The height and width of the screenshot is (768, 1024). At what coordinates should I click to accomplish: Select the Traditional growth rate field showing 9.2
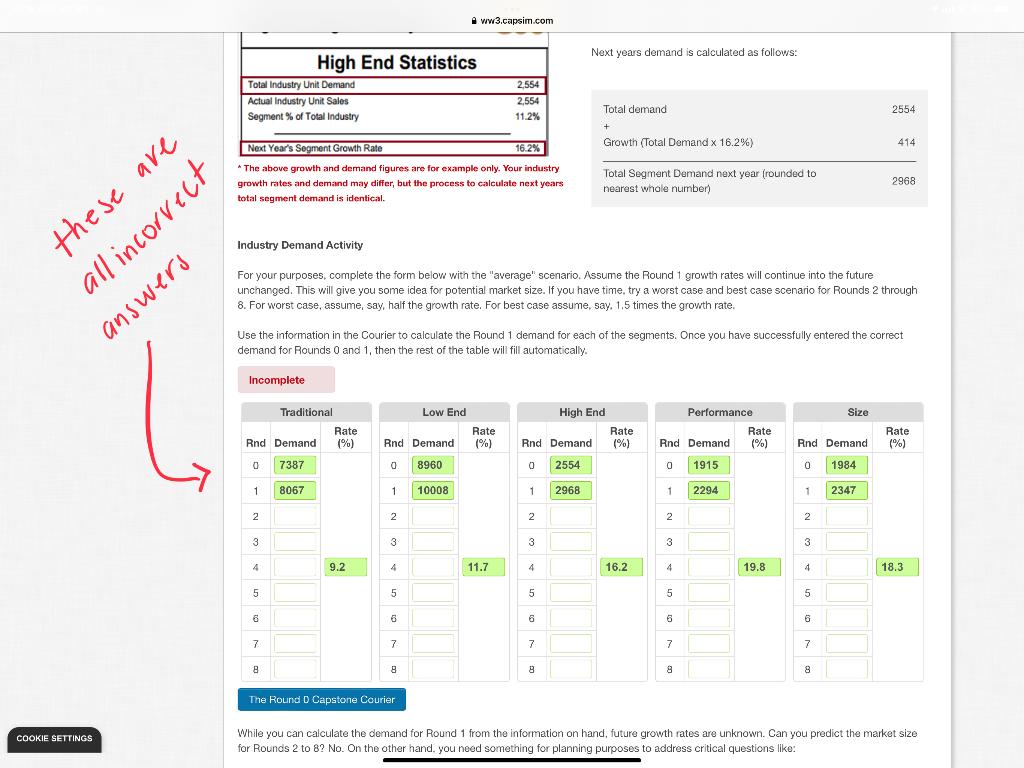click(x=345, y=567)
